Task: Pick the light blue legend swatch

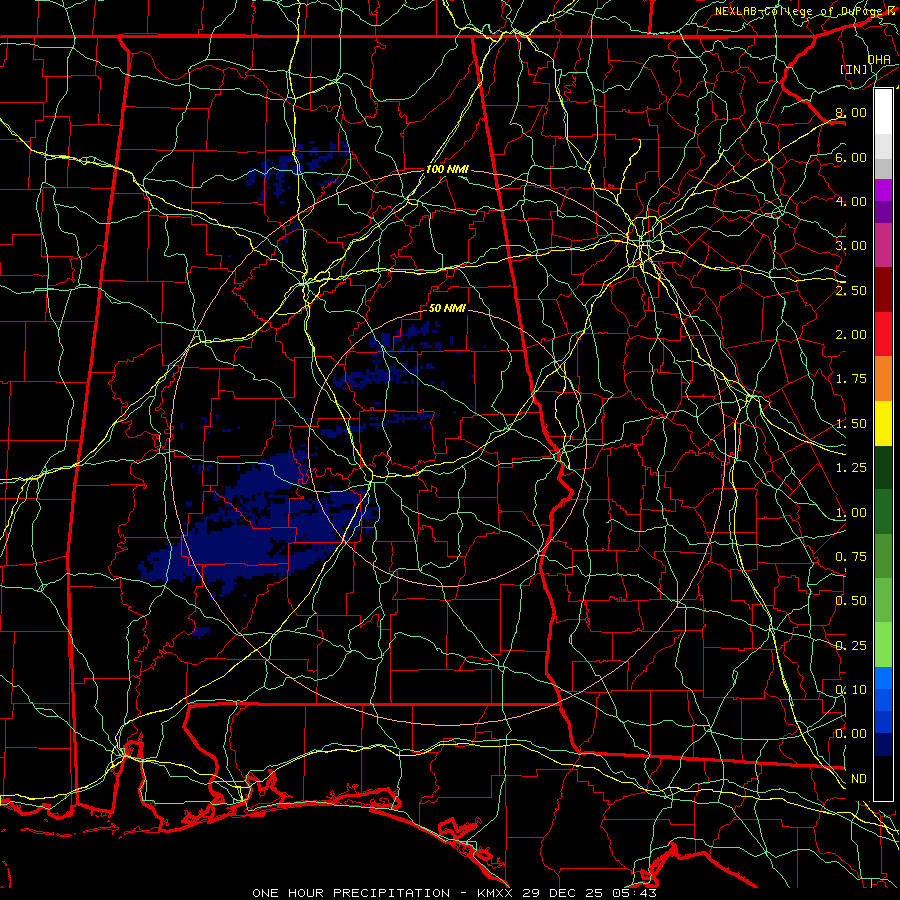Action: pyautogui.click(x=883, y=678)
